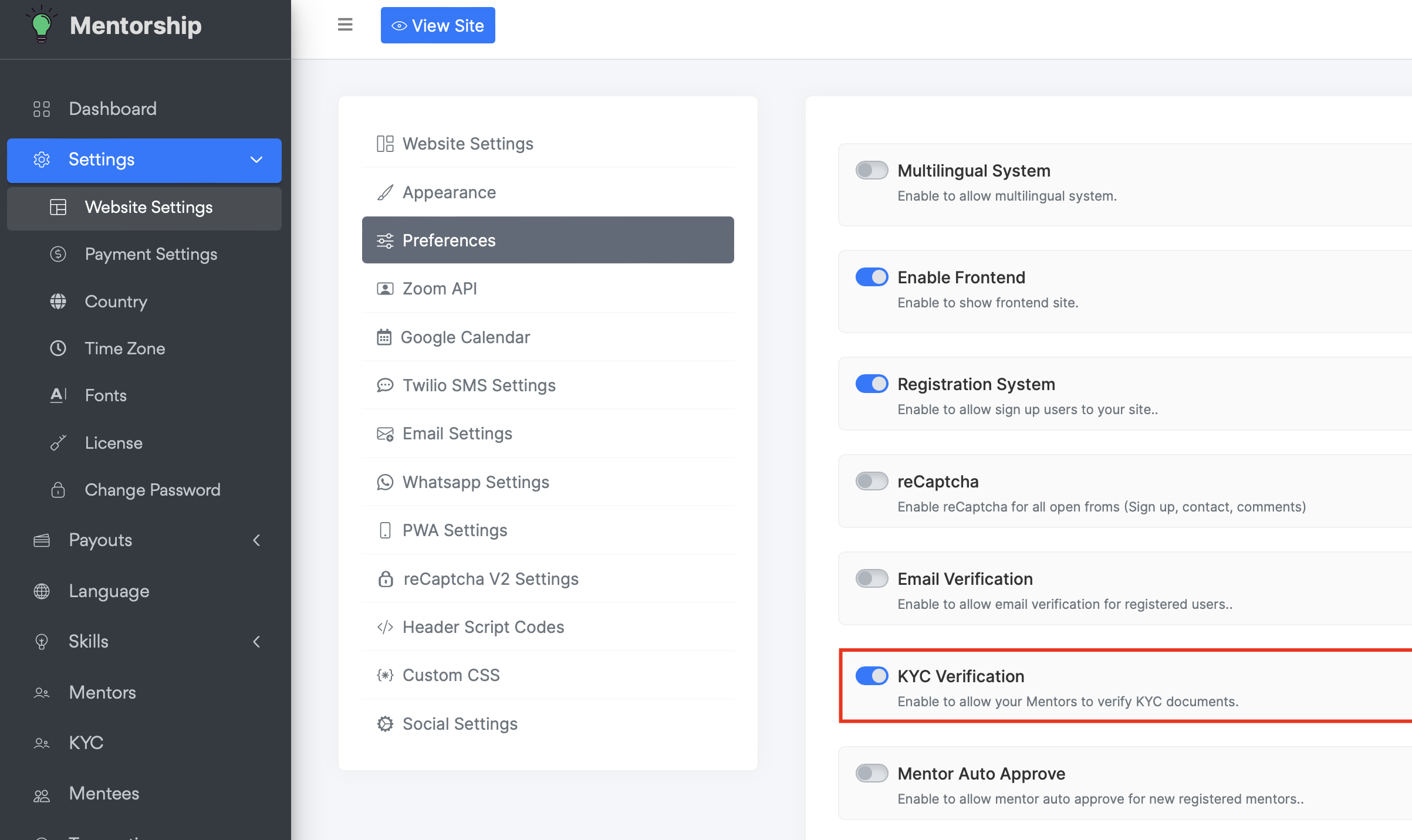Click the Mentorship lightbulb logo
This screenshot has width=1412, height=840.
click(41, 25)
